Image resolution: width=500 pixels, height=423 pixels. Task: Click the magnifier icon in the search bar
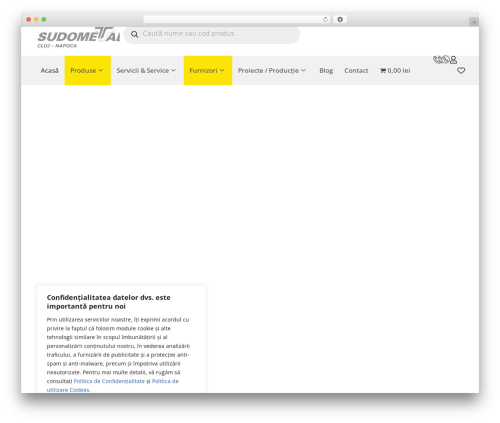pyautogui.click(x=134, y=34)
